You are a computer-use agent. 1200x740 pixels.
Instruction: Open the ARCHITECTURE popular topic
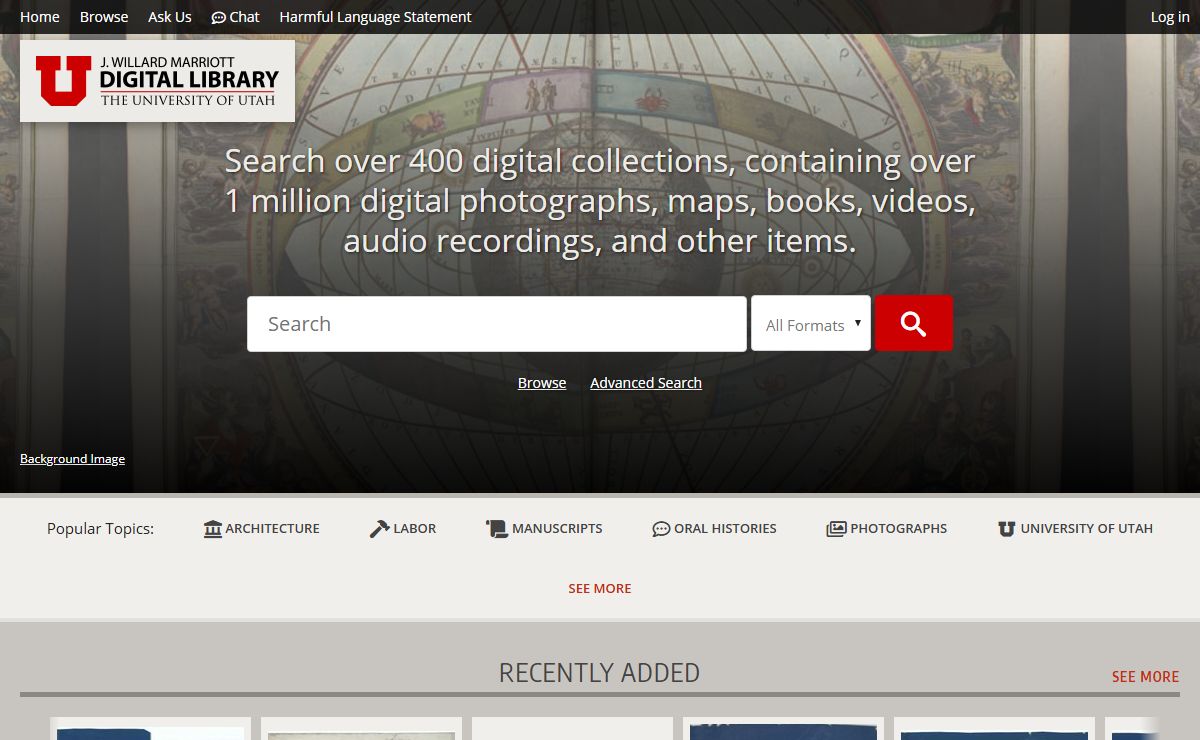[x=261, y=528]
